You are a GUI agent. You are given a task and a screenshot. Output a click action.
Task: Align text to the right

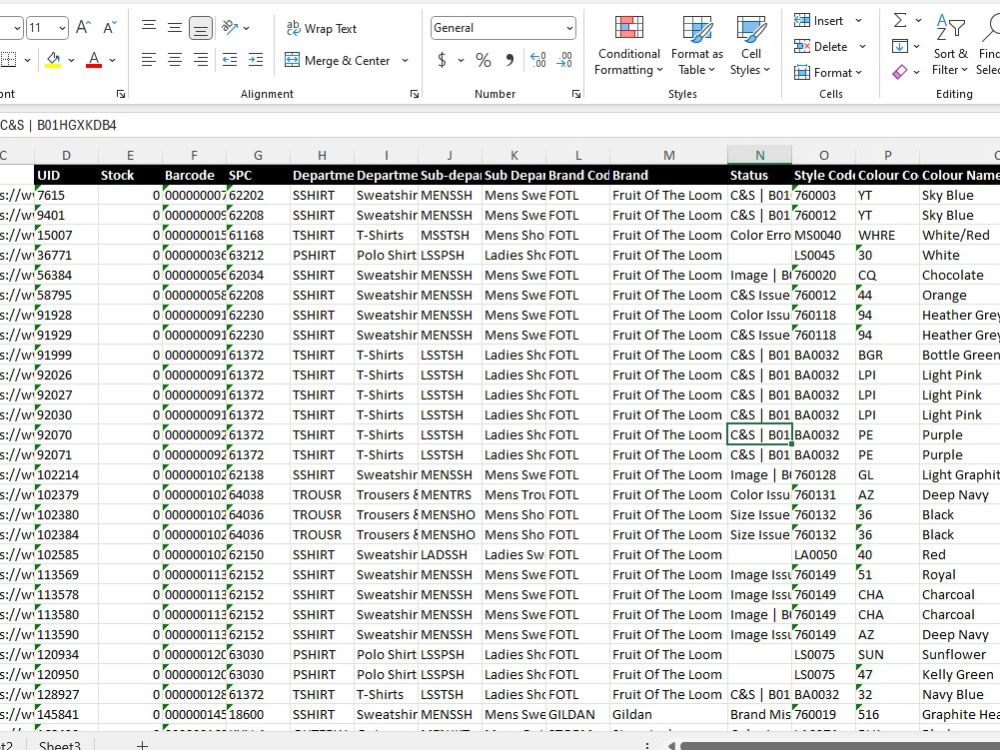click(200, 60)
